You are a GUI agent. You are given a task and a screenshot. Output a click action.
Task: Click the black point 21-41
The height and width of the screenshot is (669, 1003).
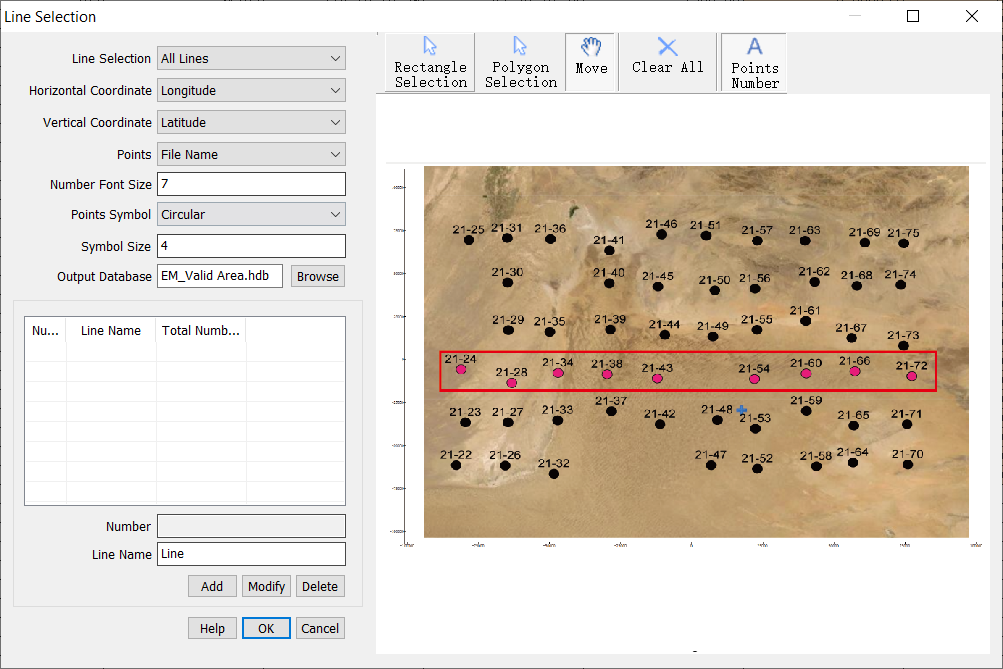(x=610, y=250)
